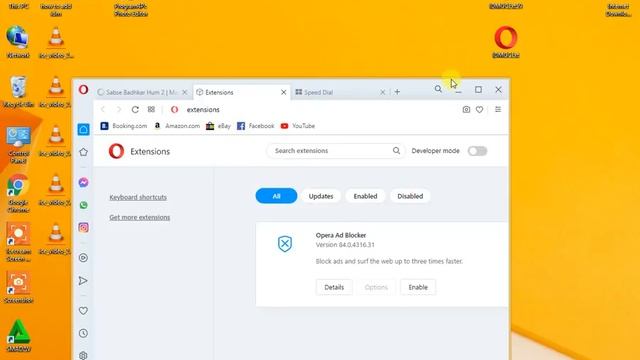
Task: Open sidebar Home icon
Action: (x=83, y=129)
